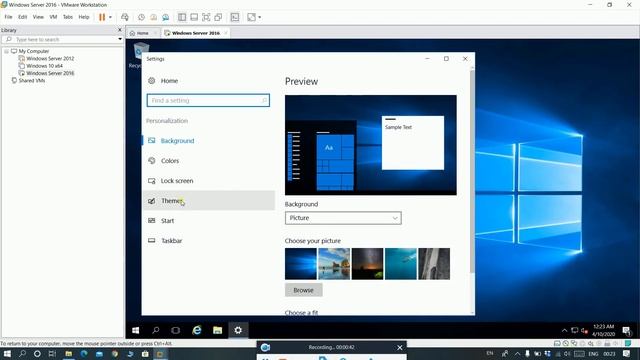Open Background personalization page

[209, 141]
